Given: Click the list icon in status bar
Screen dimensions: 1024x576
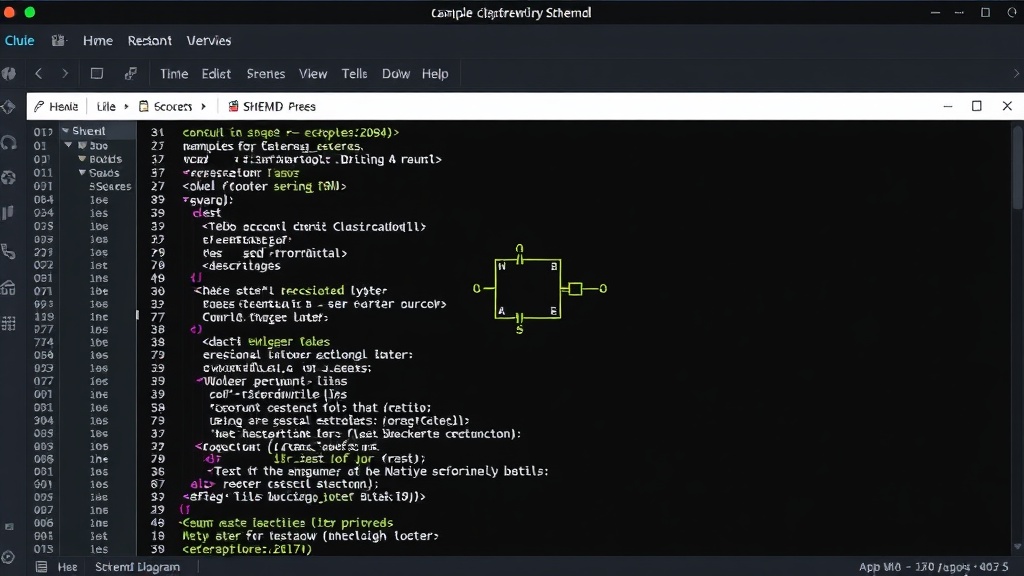Looking at the screenshot, I should 41,567.
